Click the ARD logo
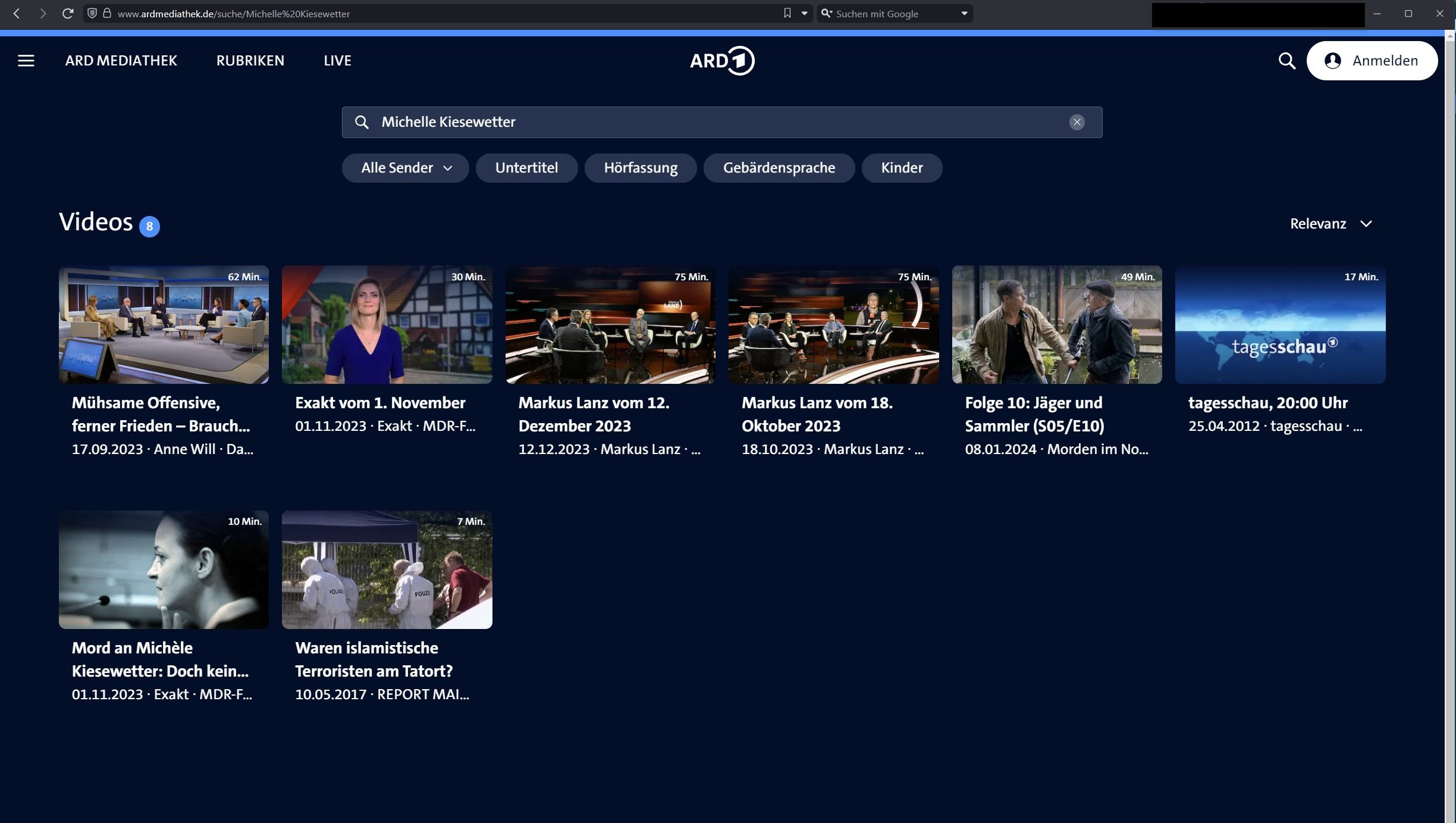The image size is (1456, 823). (722, 61)
